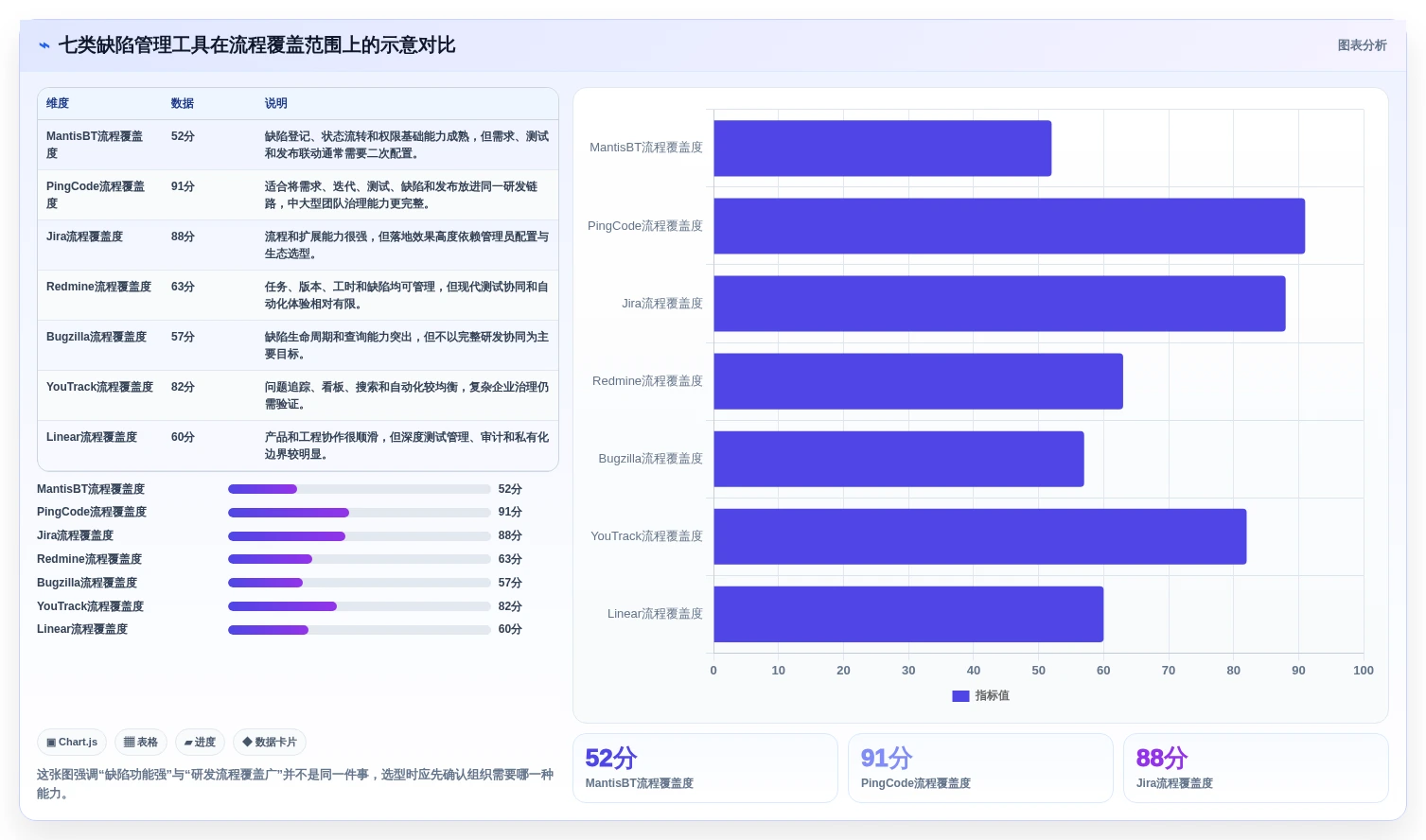This screenshot has width=1426, height=840.
Task: Select the Linear流程覆盖度 table row name
Action: coord(92,437)
